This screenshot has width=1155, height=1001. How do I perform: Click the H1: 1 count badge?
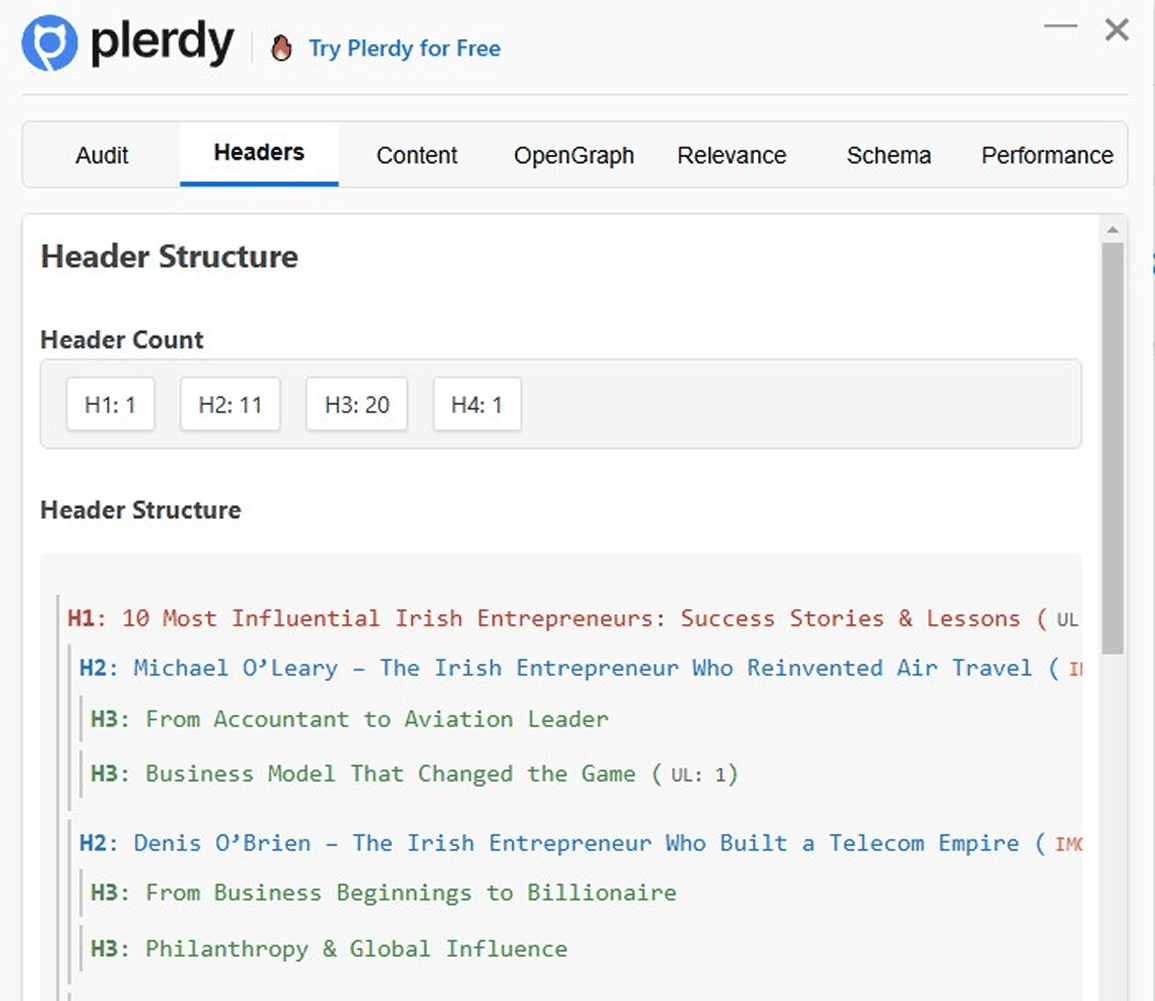110,404
